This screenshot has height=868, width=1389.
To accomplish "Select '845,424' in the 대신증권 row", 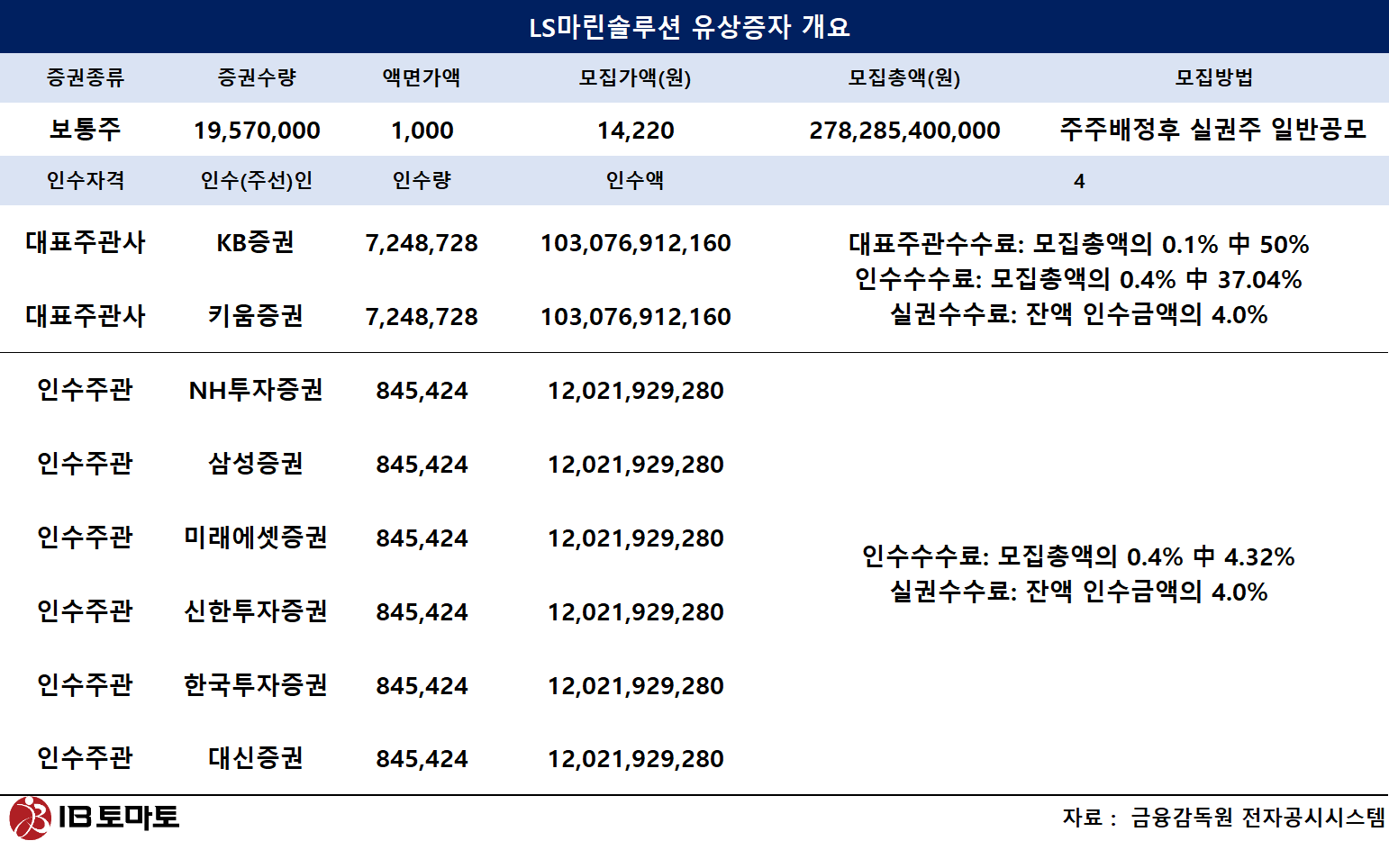I will (422, 759).
